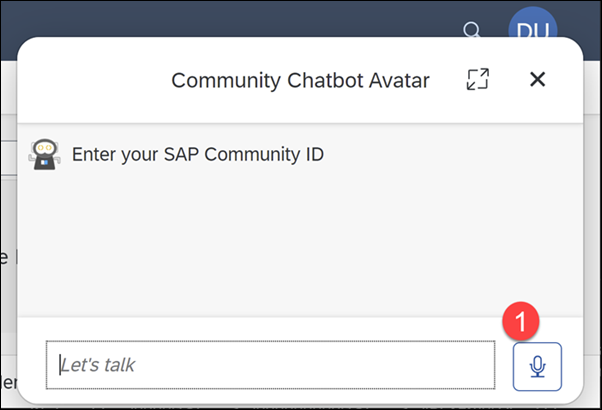Click the chatbot robot avatar icon
602x410 pixels.
click(x=45, y=154)
